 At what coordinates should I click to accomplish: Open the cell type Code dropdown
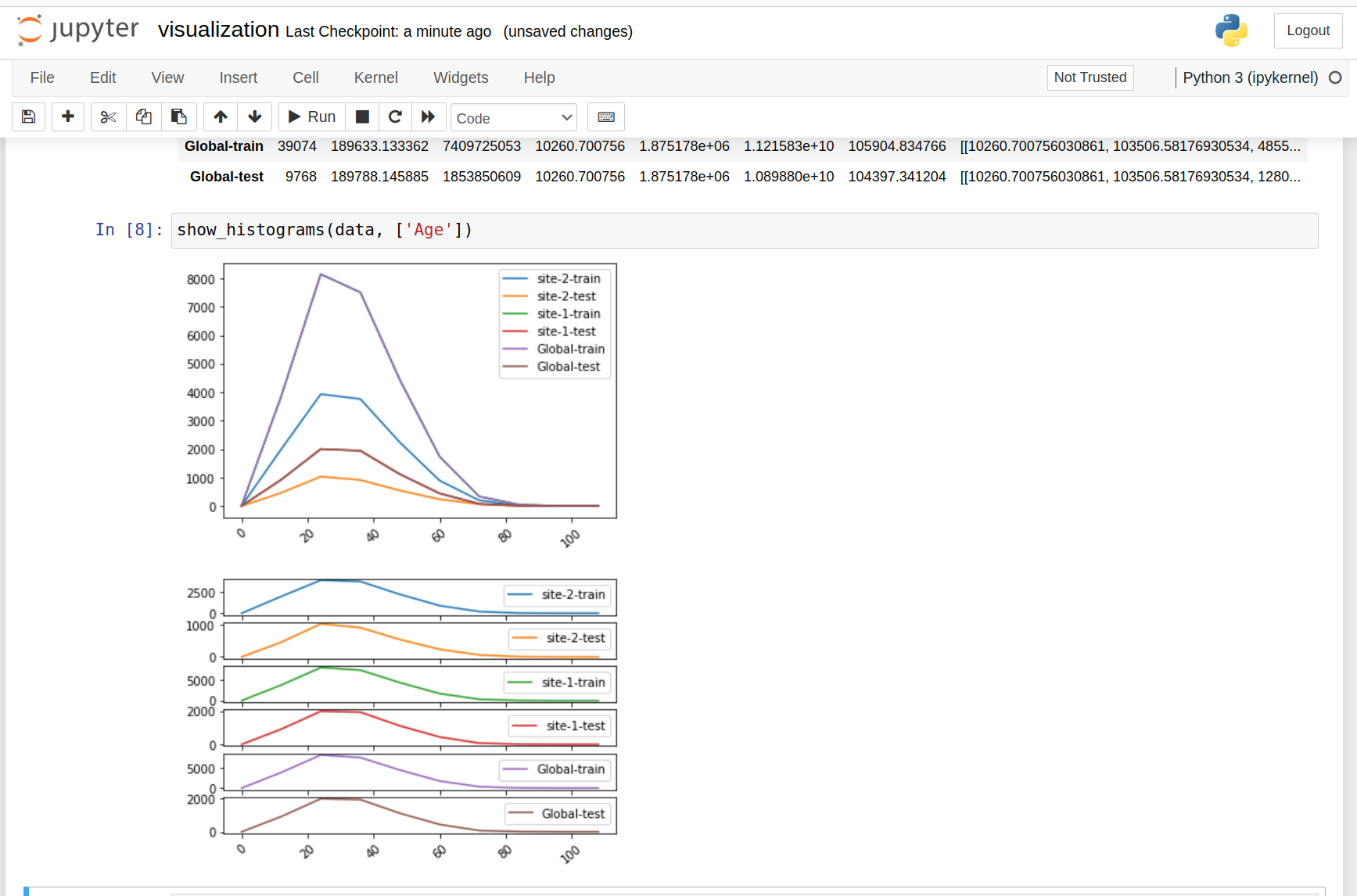pos(514,118)
